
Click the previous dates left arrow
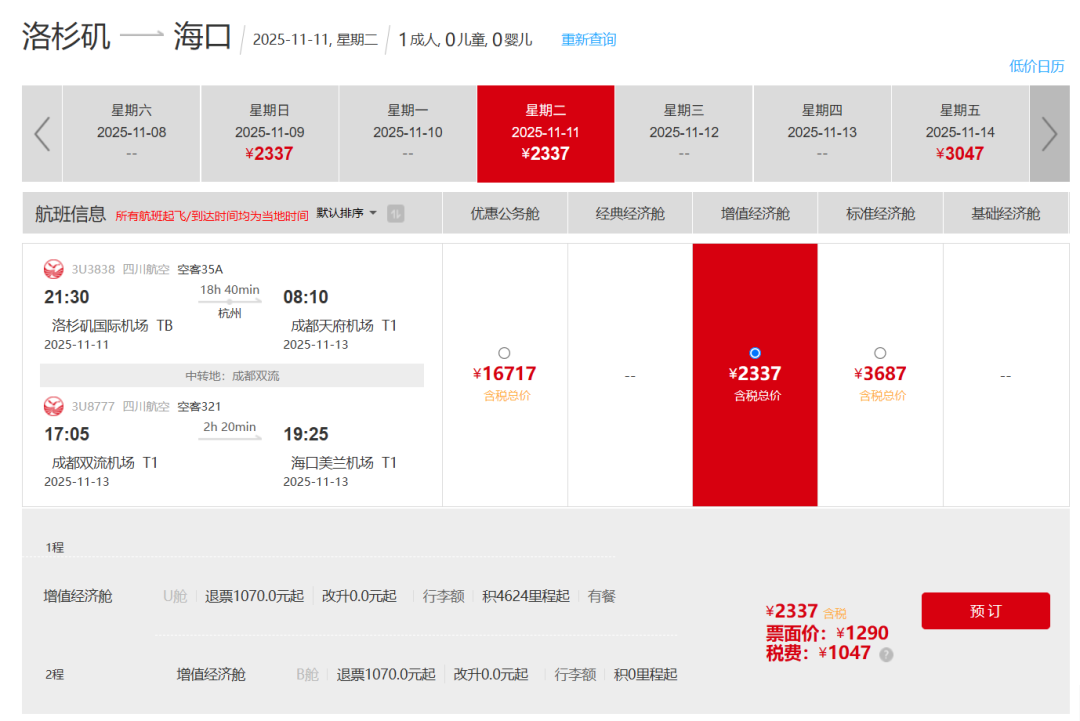tap(42, 134)
